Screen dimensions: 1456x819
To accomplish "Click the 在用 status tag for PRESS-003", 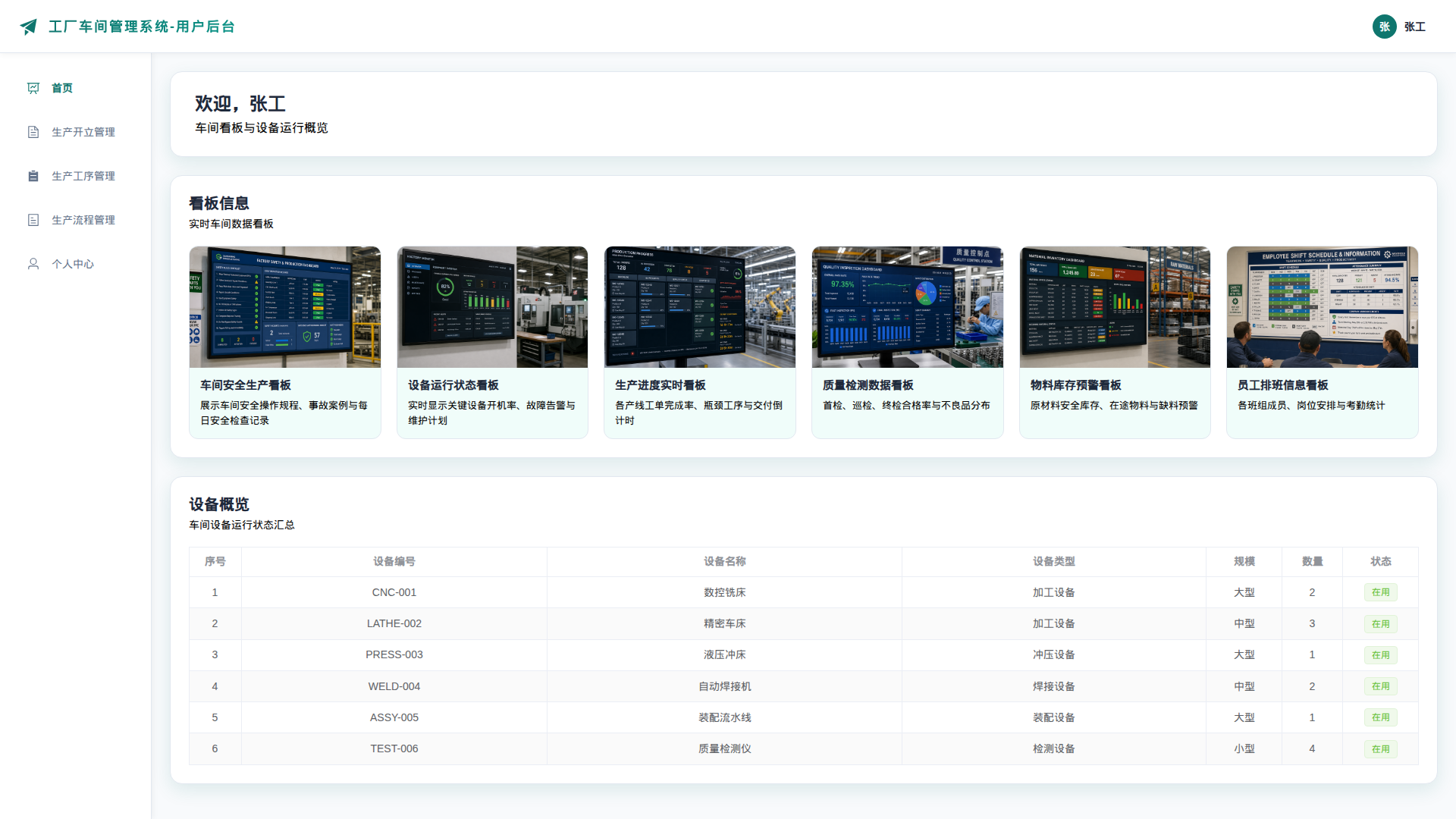I will [x=1381, y=655].
